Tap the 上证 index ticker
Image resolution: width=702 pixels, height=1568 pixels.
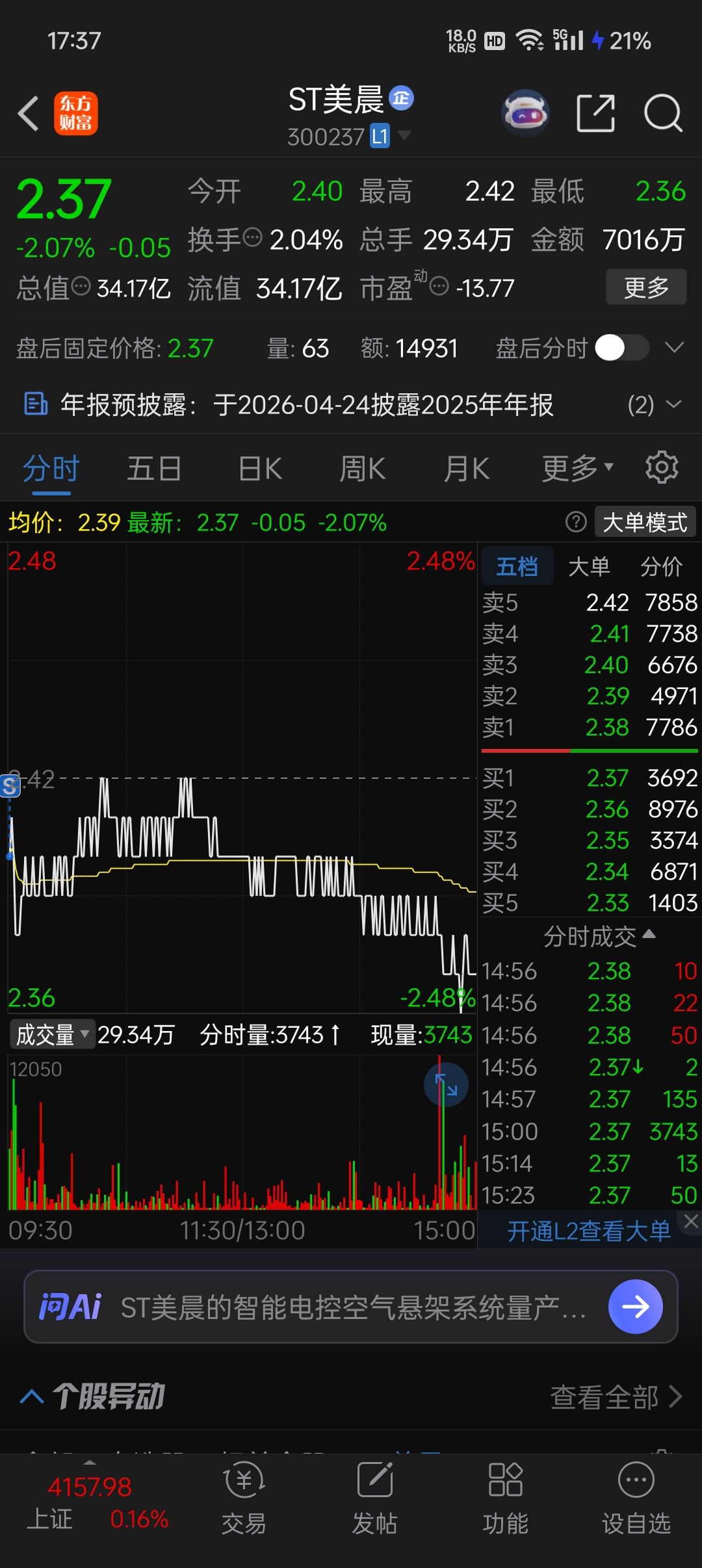[x=97, y=1503]
